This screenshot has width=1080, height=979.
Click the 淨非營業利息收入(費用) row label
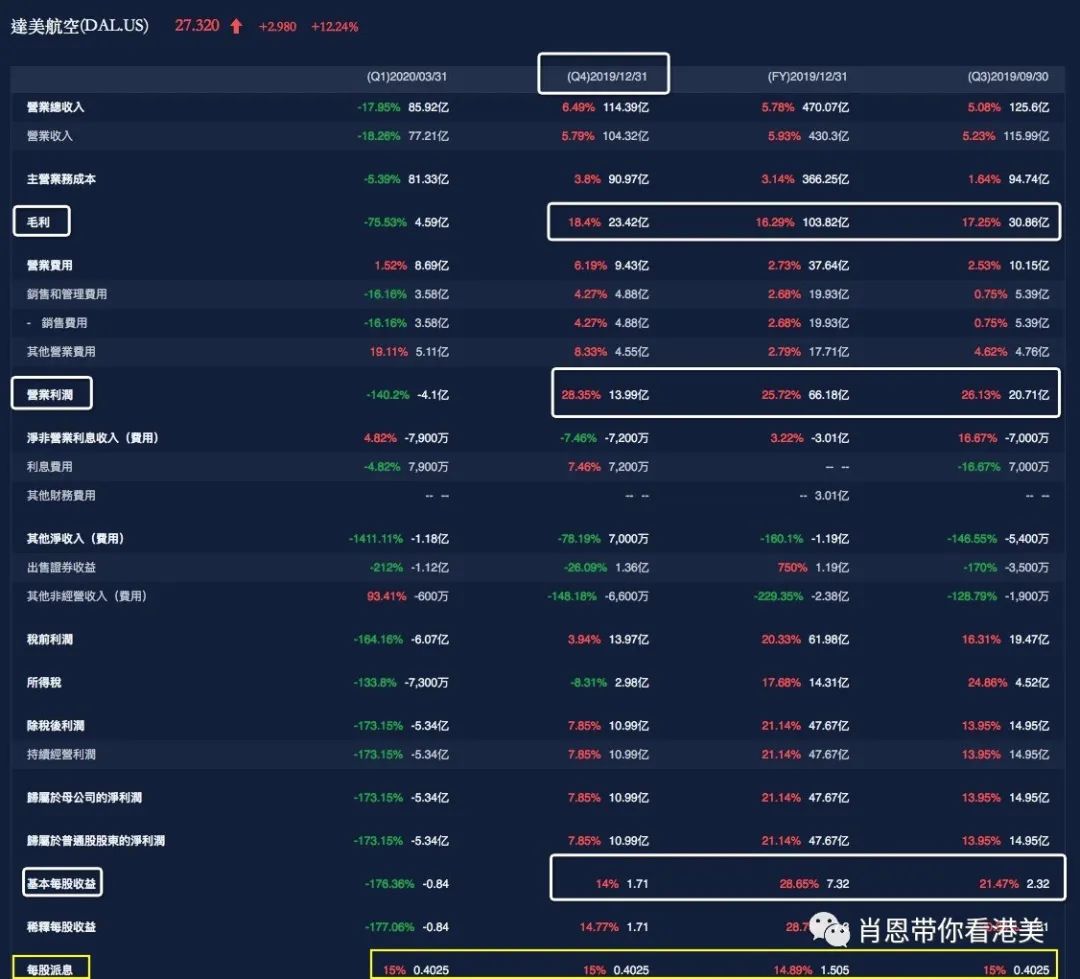(x=93, y=438)
